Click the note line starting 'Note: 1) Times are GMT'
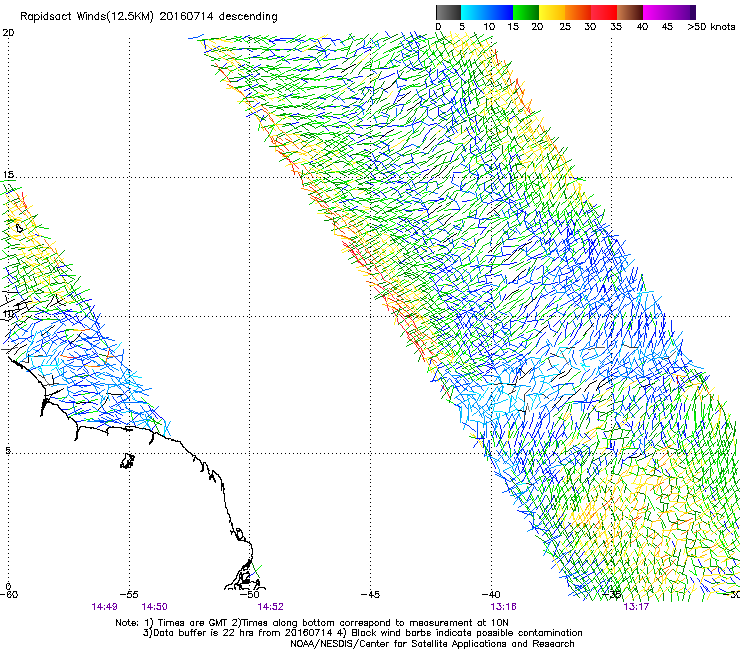Viewport: 740px width, 650px height. 312,623
